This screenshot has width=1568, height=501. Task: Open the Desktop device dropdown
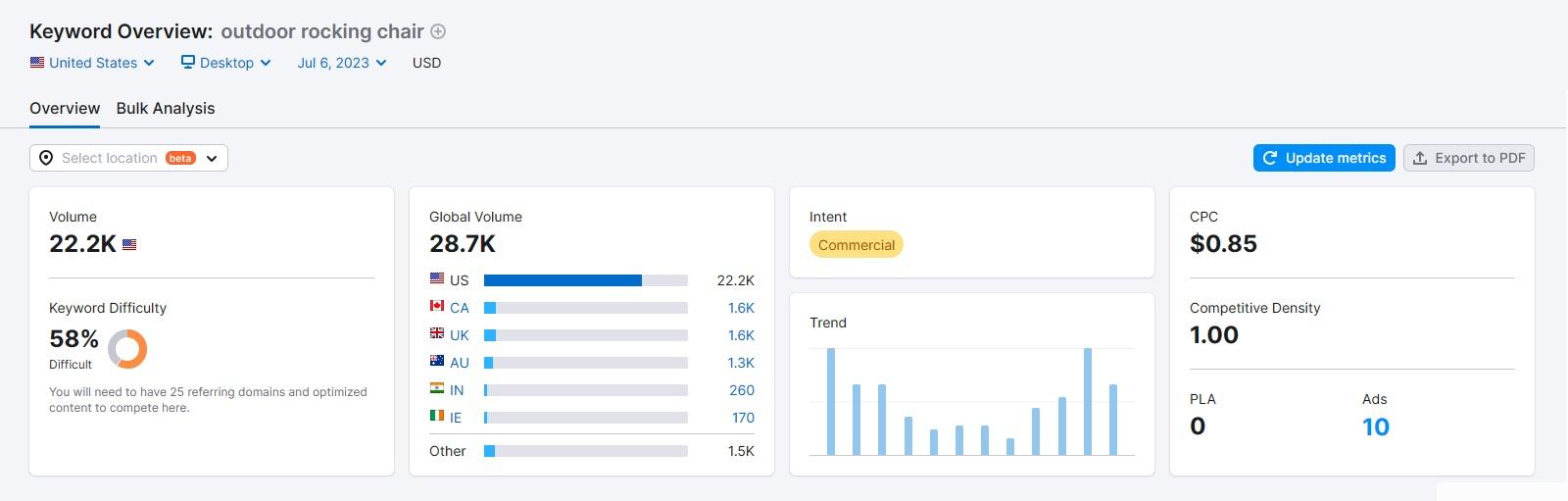coord(225,63)
